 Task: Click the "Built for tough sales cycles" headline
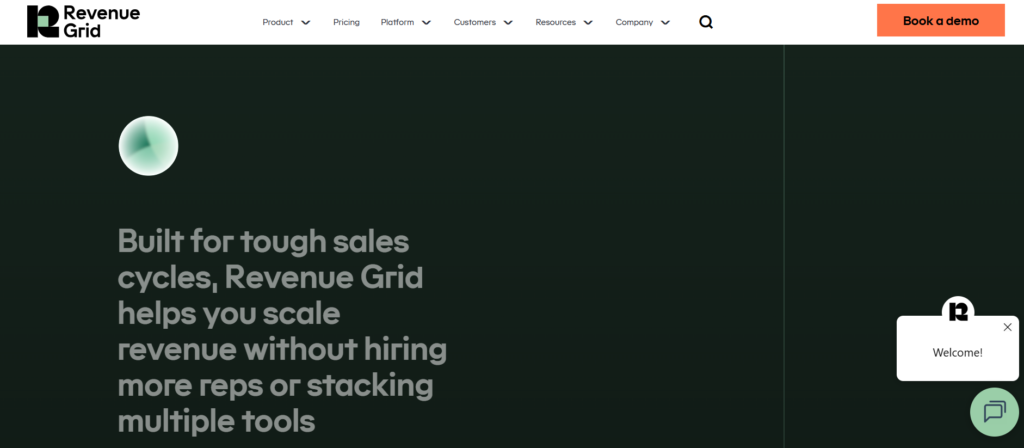tap(282, 329)
